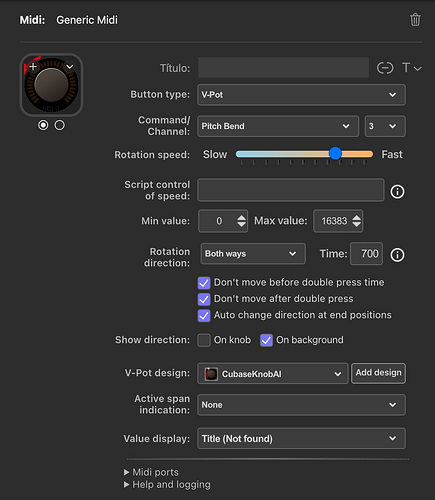Expand Help and logging section

point(167,484)
